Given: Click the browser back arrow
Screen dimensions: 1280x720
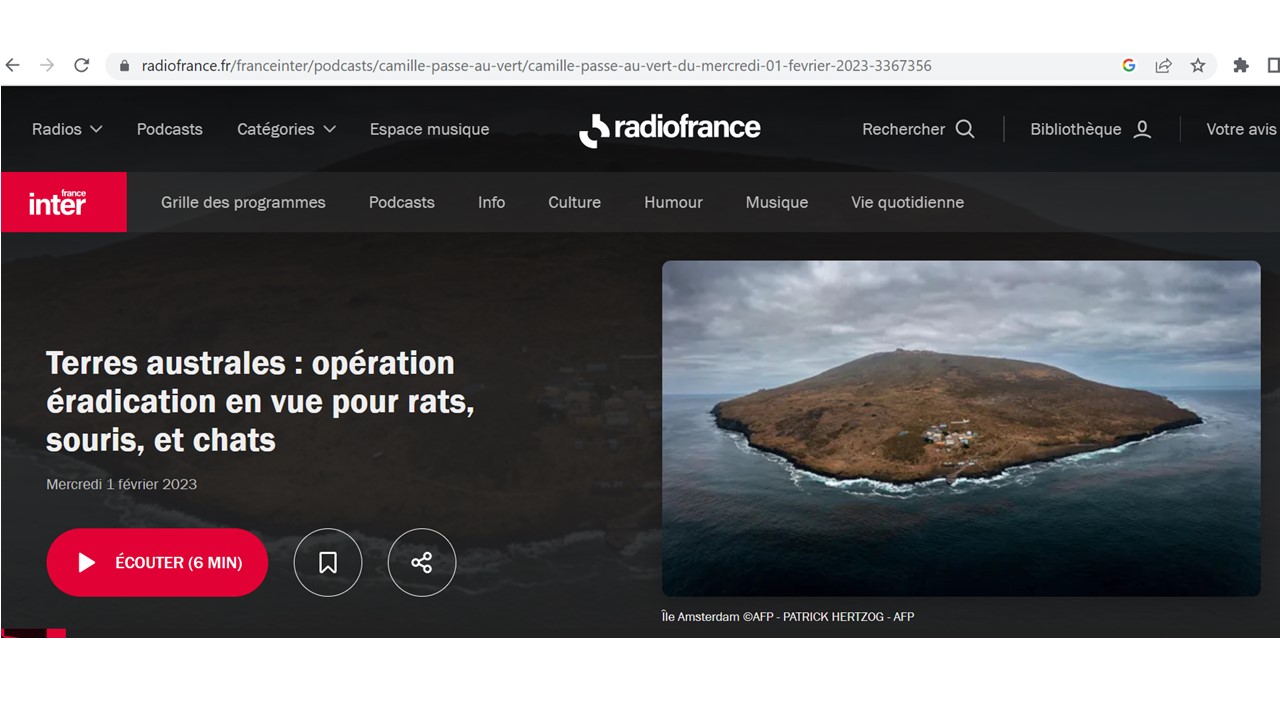Looking at the screenshot, I should pos(13,65).
